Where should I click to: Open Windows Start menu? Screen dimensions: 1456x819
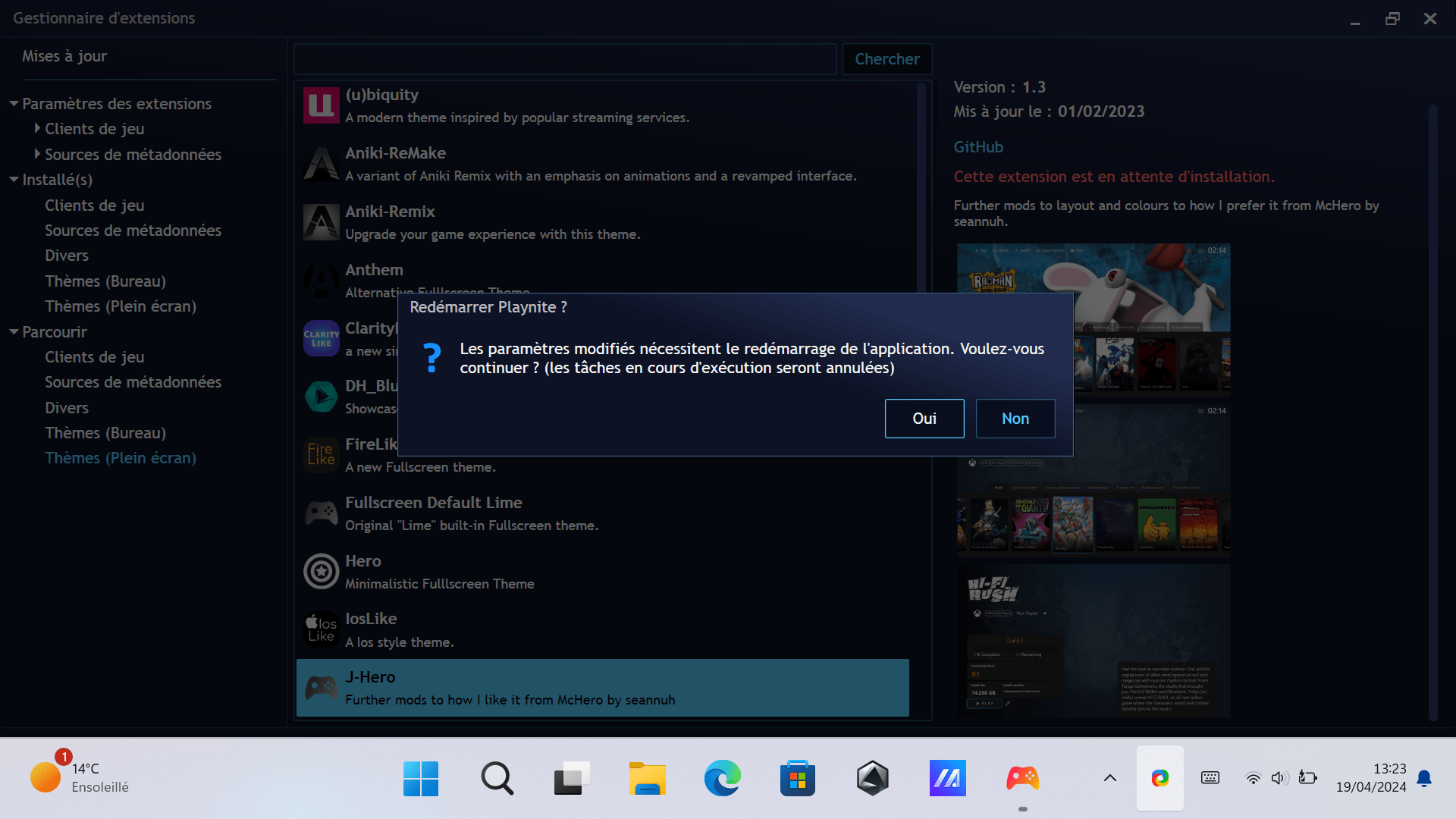(x=421, y=779)
